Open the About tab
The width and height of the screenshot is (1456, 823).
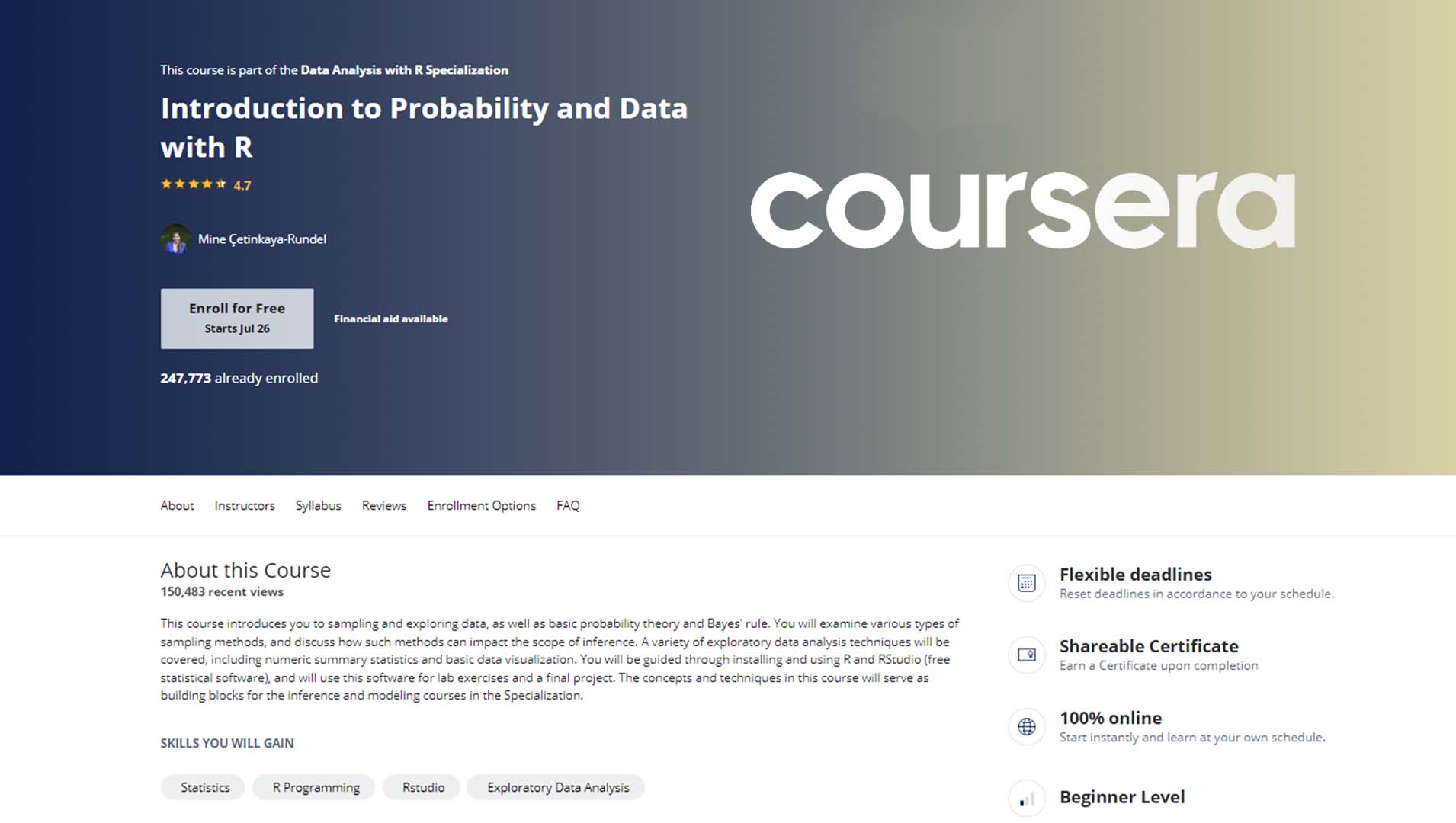(x=176, y=505)
